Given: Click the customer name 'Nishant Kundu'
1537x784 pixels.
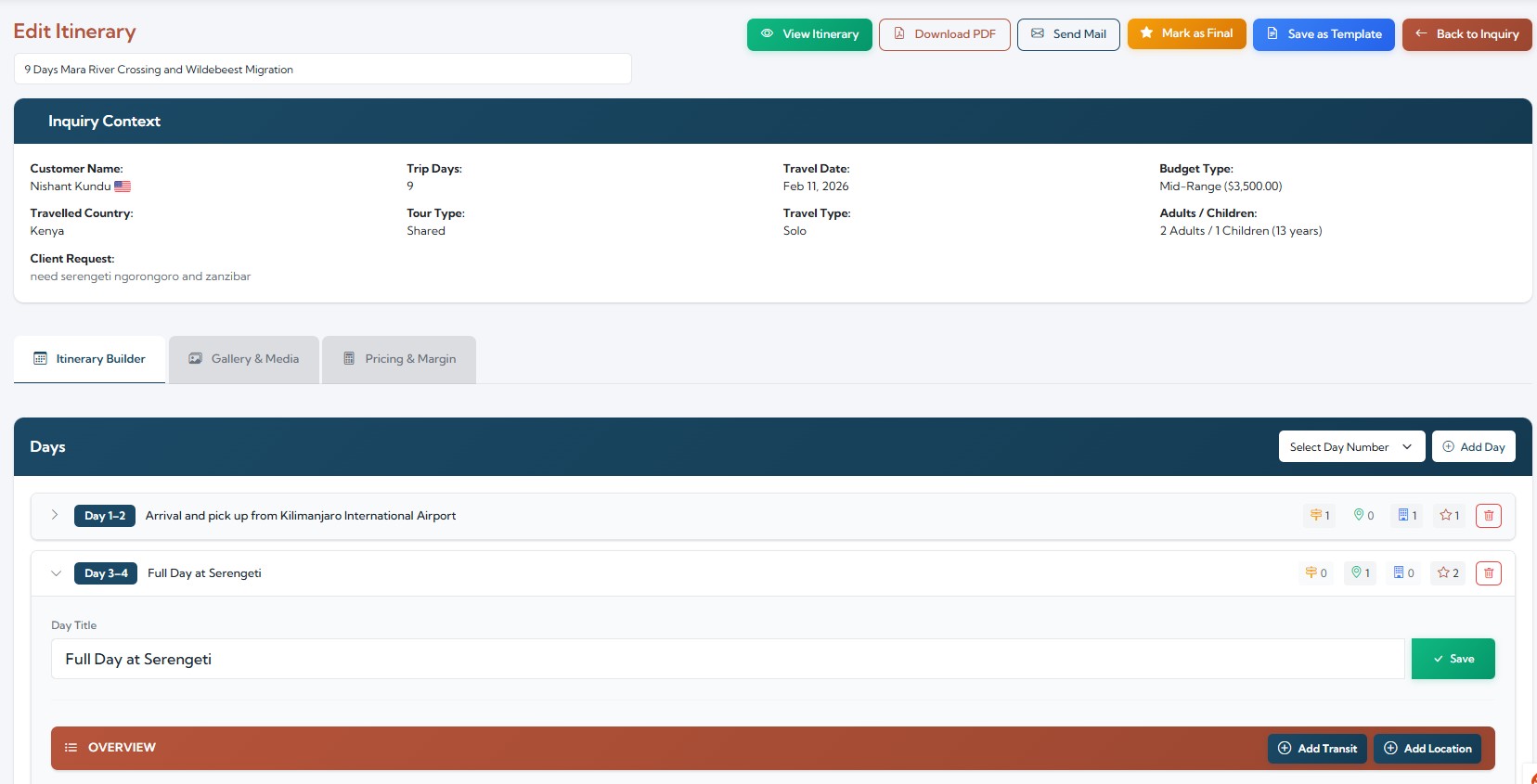Looking at the screenshot, I should coord(70,186).
